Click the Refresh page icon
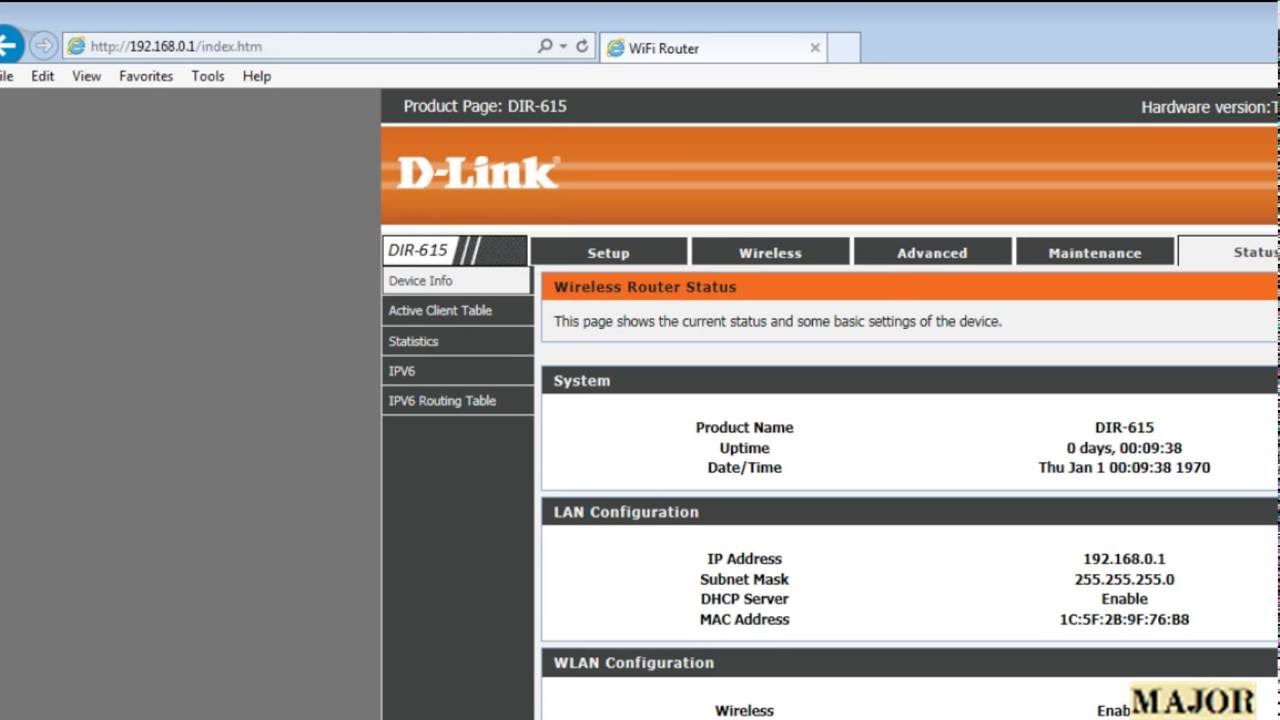The height and width of the screenshot is (720, 1280). coord(582,46)
